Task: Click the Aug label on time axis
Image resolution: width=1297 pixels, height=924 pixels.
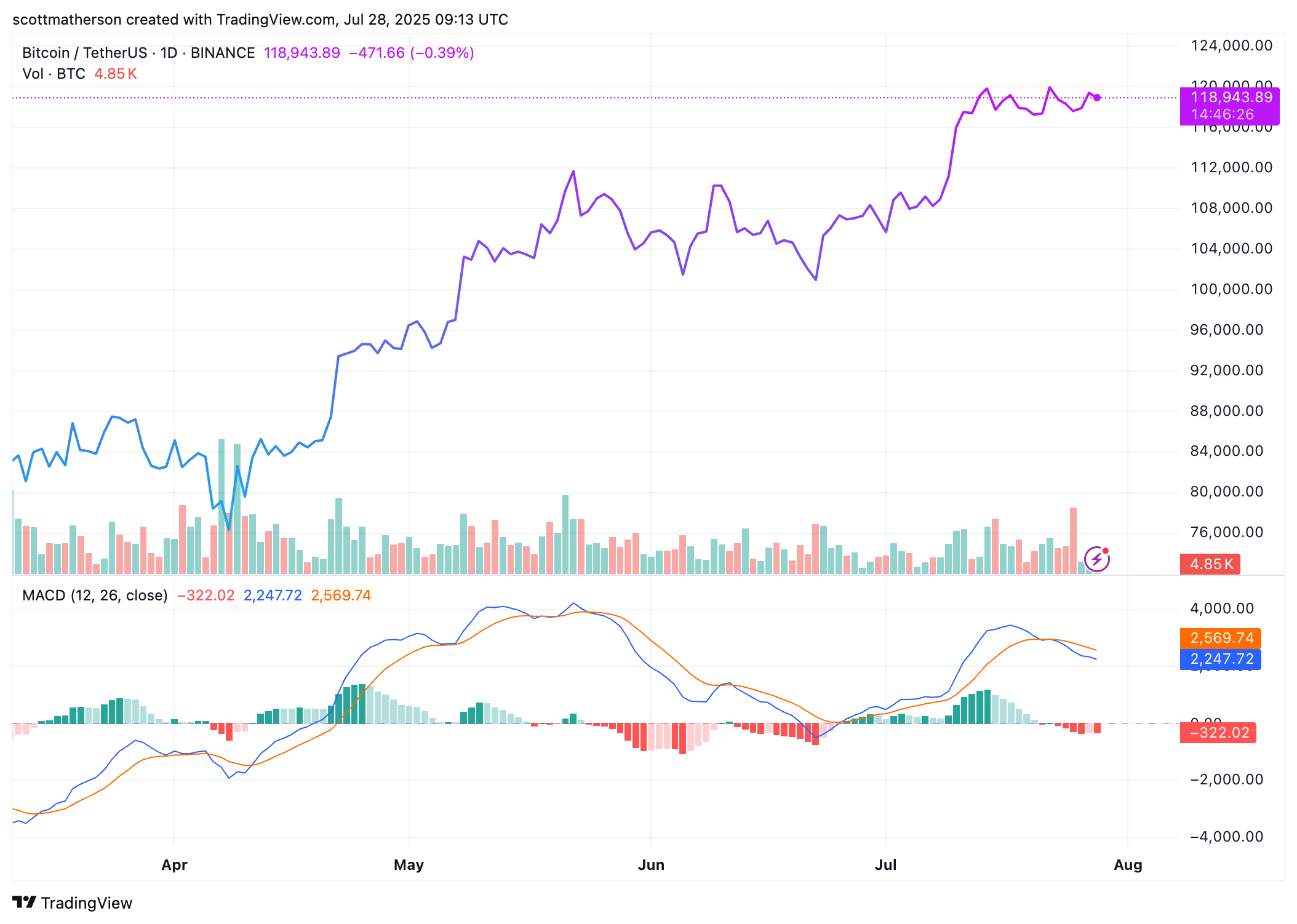Action: 1128,865
